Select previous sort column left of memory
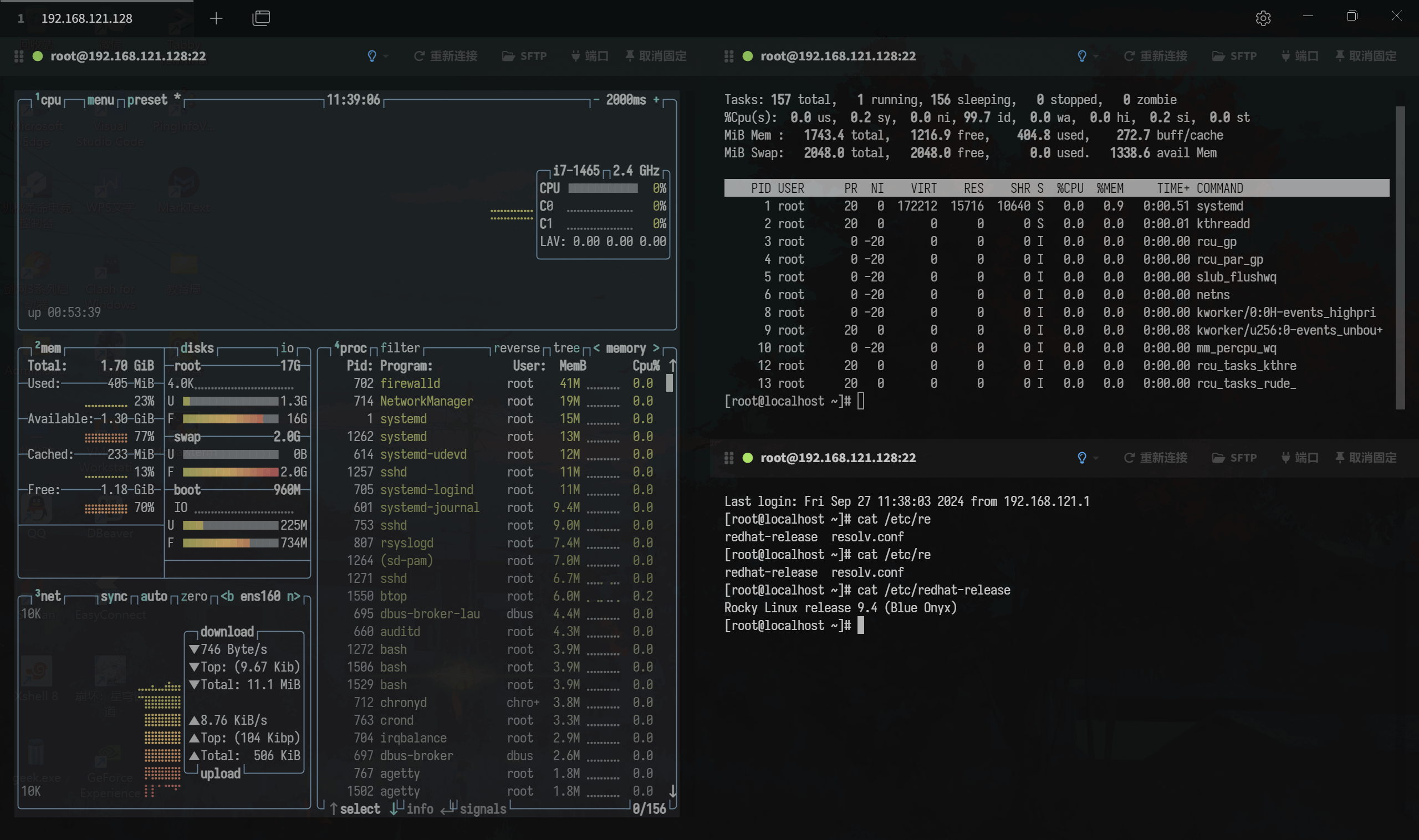 [x=596, y=347]
